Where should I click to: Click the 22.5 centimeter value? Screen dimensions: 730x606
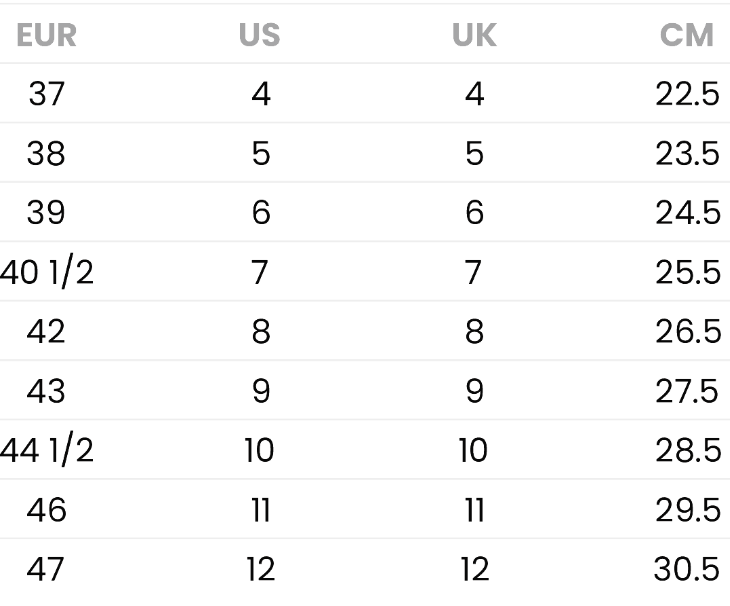[687, 94]
